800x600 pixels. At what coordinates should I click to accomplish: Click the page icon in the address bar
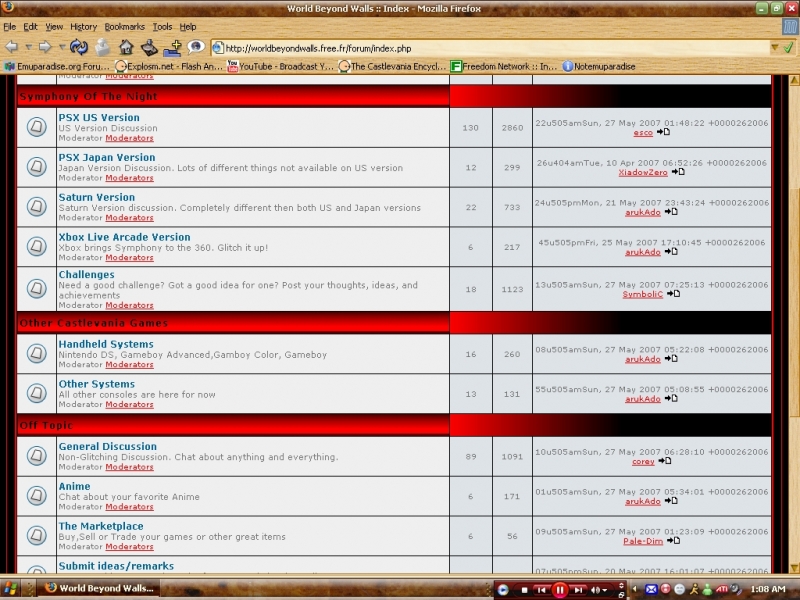(x=218, y=48)
